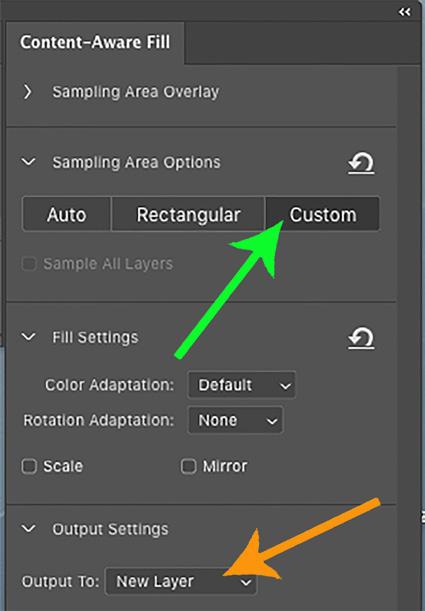425x611 pixels.
Task: Toggle the Sample All Layers checkbox
Action: click(29, 264)
